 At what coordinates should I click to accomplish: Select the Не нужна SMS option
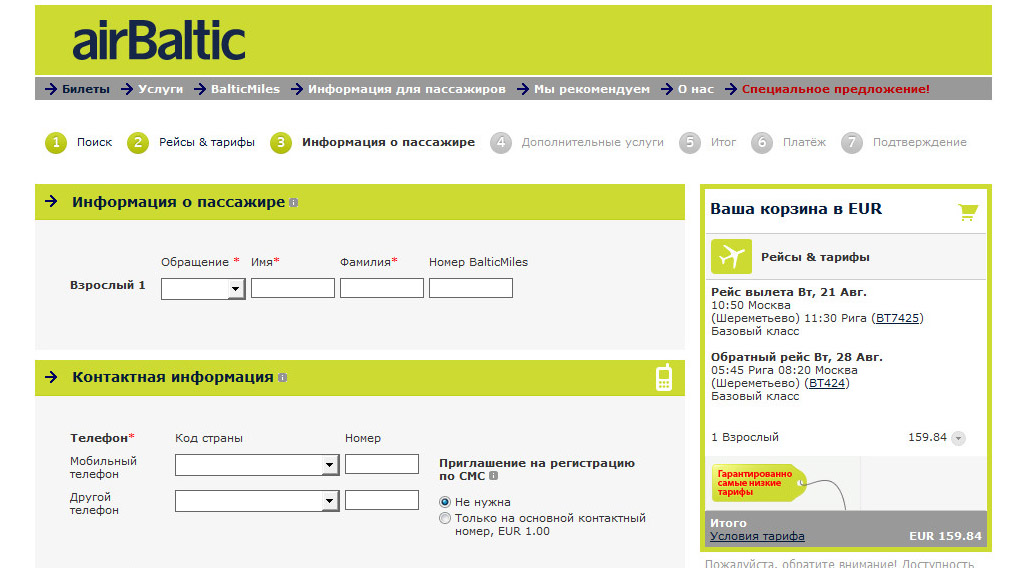pyautogui.click(x=445, y=502)
